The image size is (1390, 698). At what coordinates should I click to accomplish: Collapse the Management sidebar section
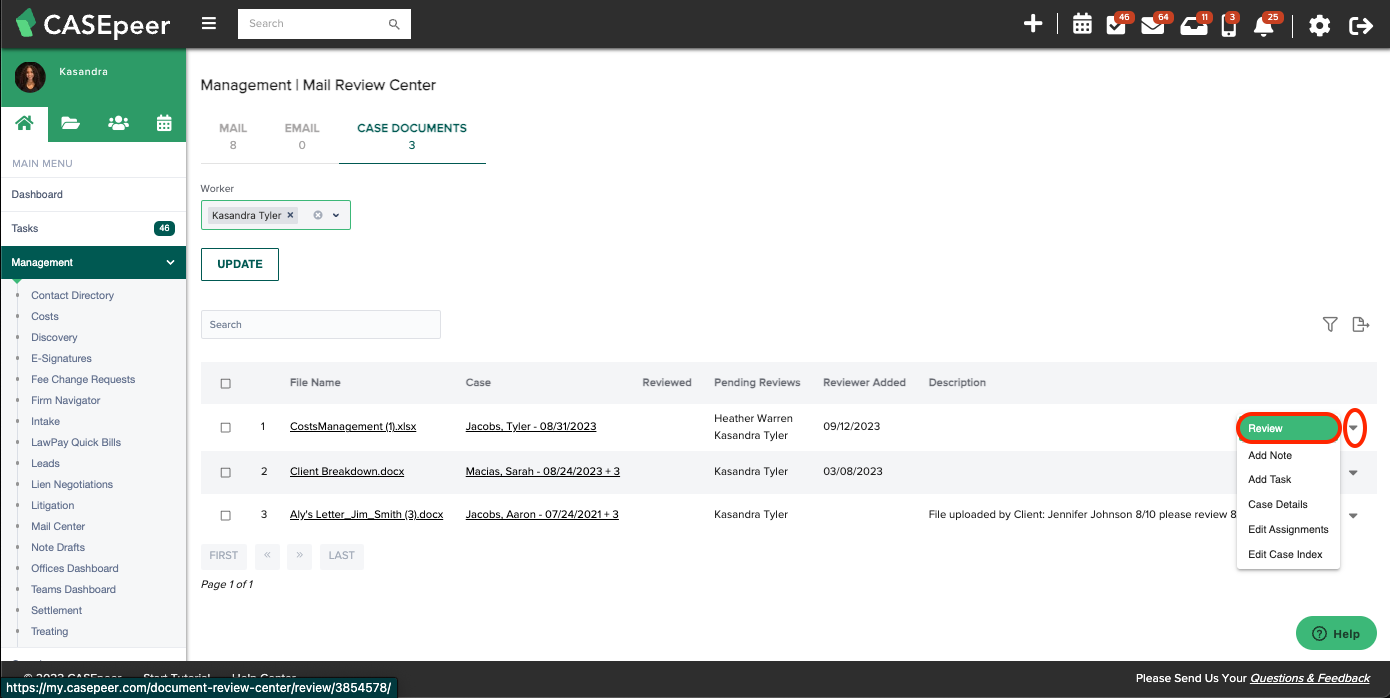click(x=170, y=262)
